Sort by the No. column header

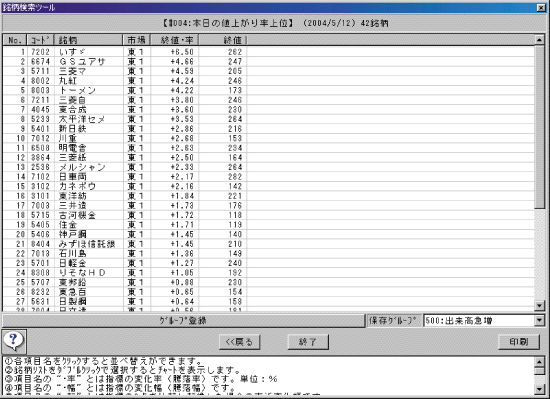pyautogui.click(x=15, y=40)
